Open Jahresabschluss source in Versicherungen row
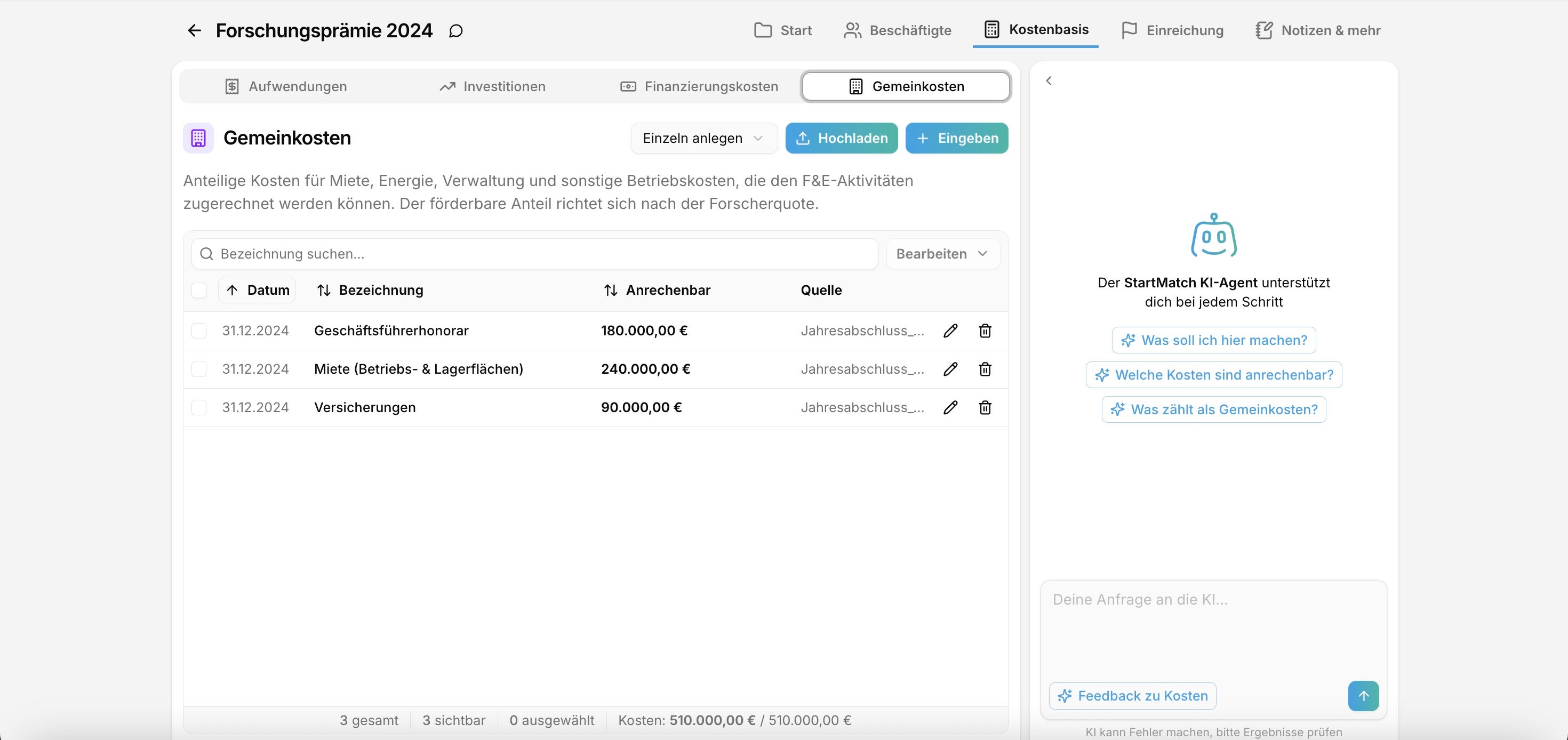The image size is (1568, 740). pos(862,407)
